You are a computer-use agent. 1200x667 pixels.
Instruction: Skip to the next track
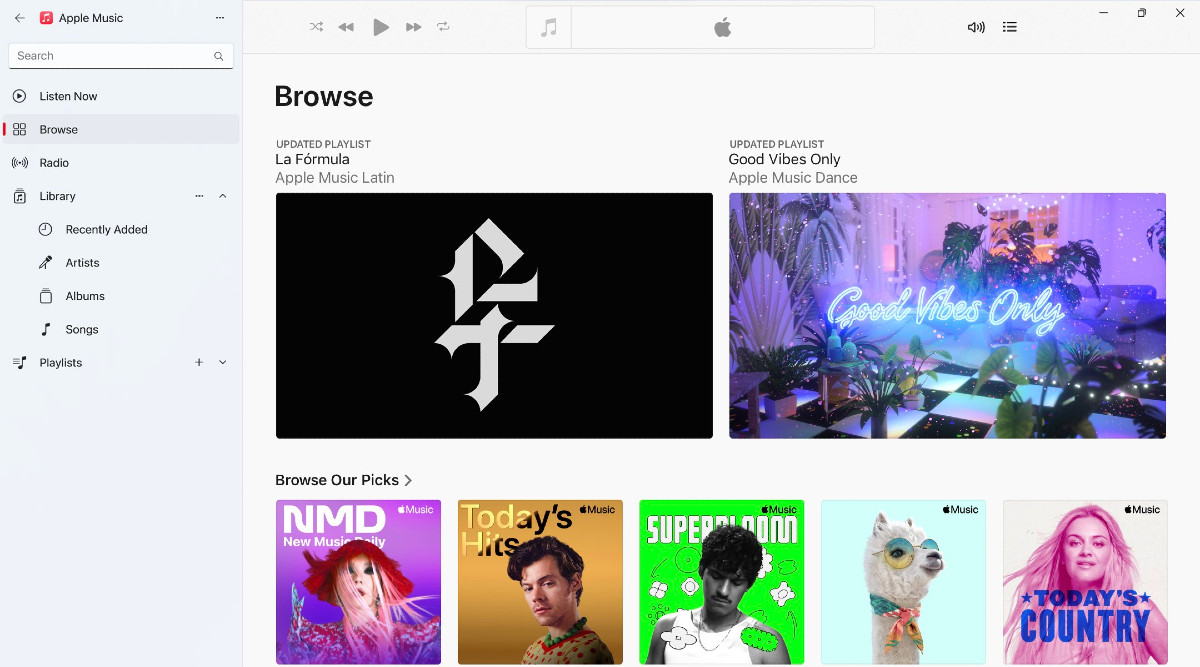pyautogui.click(x=413, y=27)
